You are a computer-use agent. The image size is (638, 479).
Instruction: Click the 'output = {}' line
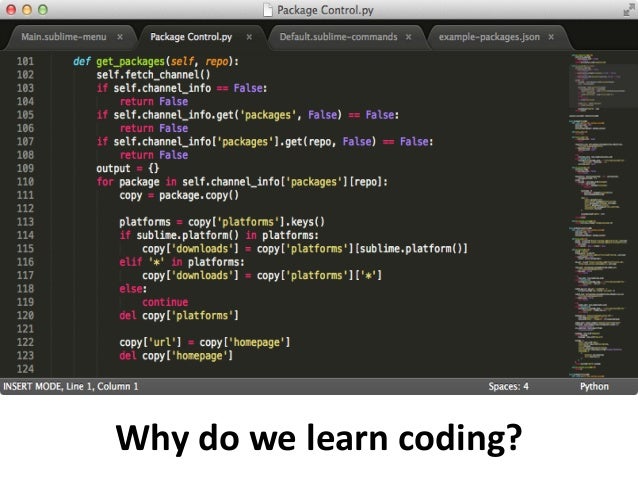pyautogui.click(x=128, y=168)
